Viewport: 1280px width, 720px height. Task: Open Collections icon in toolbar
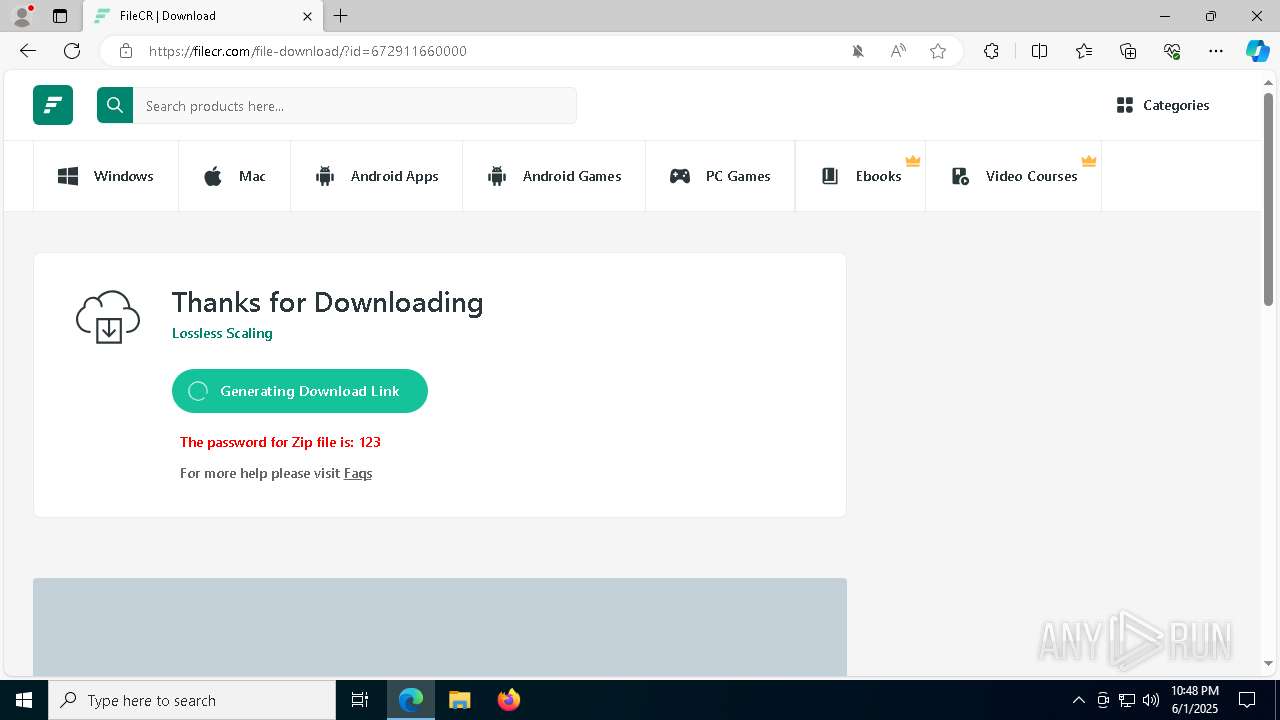pos(1128,51)
